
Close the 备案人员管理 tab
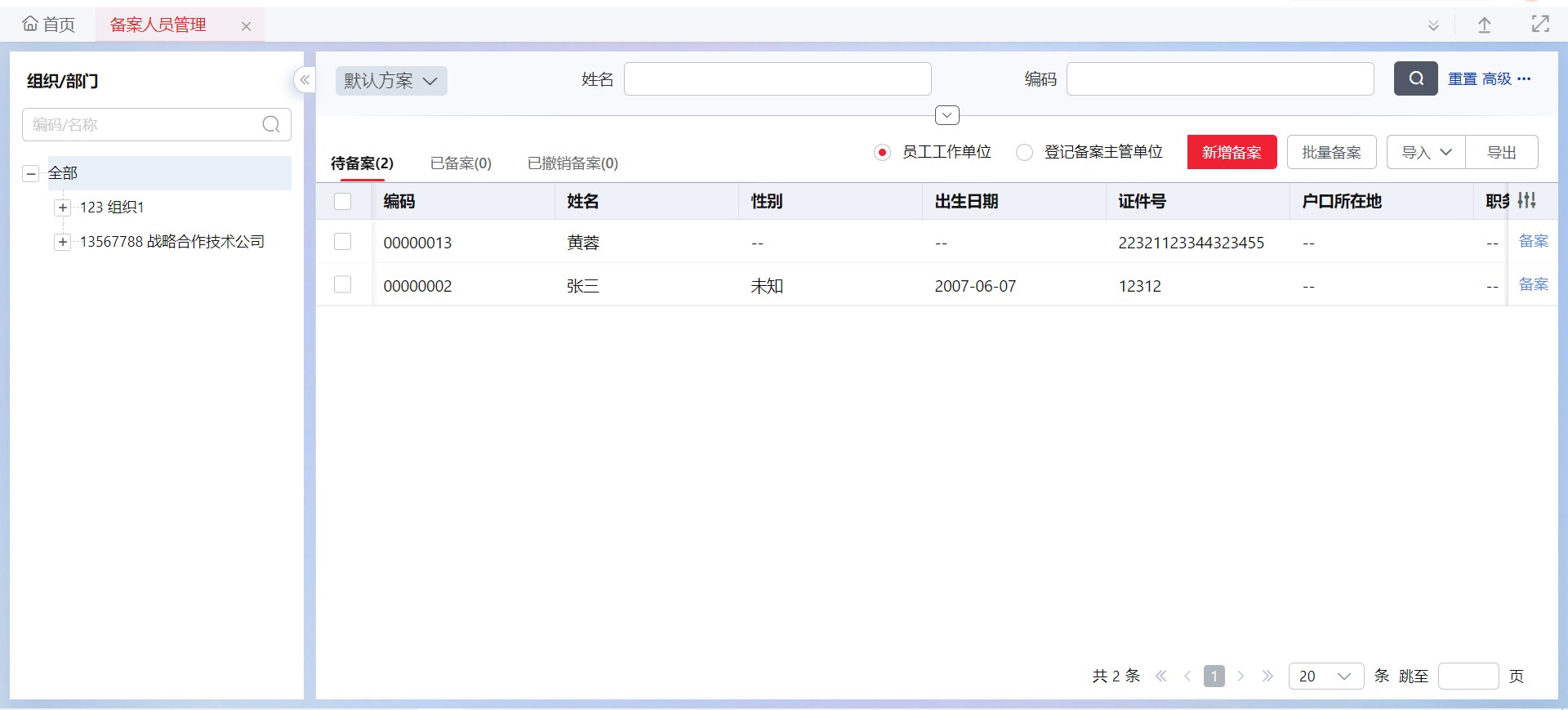click(246, 26)
